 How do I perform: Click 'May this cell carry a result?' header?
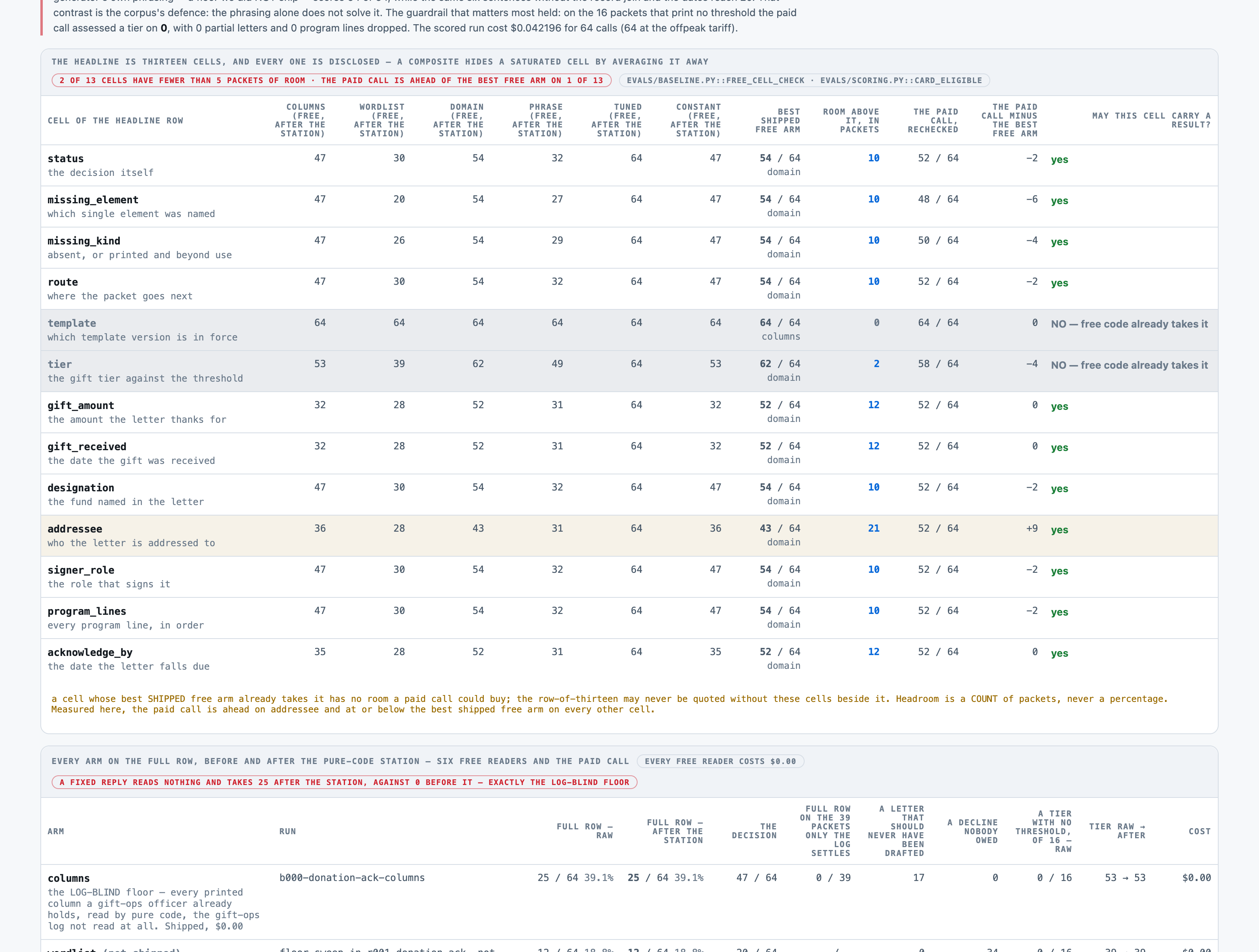point(1151,120)
